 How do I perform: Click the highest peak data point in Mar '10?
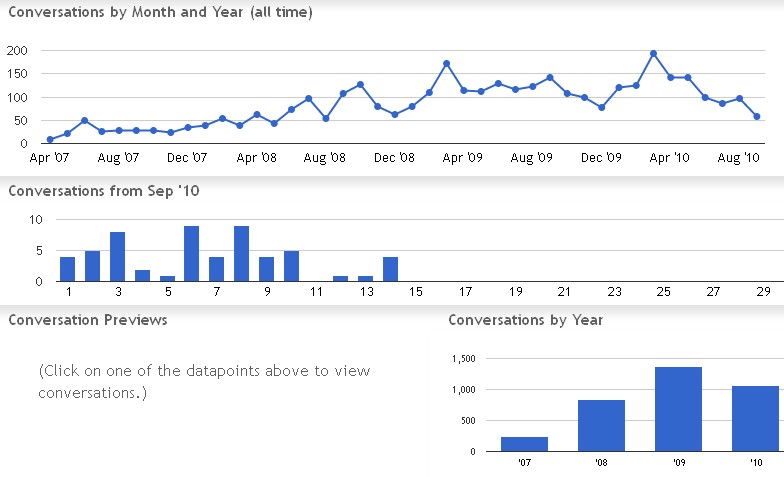tap(653, 54)
